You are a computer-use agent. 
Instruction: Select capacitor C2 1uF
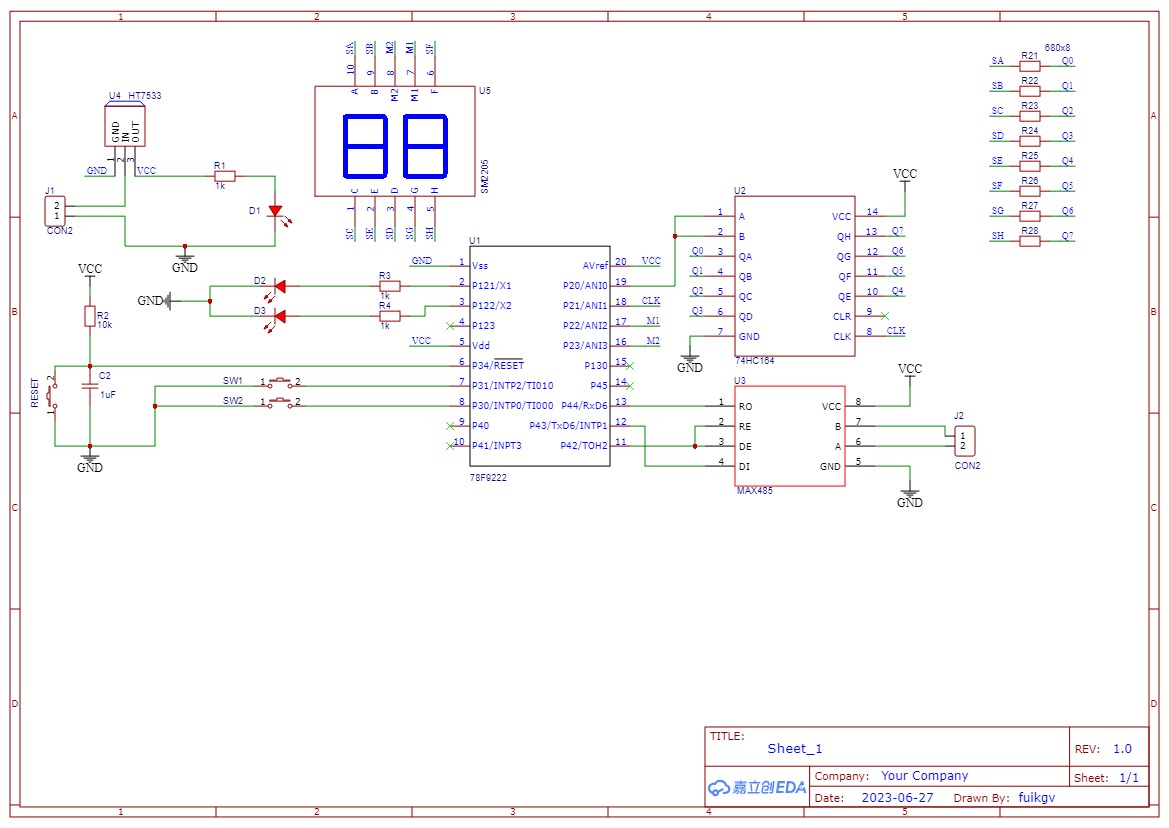tap(90, 385)
